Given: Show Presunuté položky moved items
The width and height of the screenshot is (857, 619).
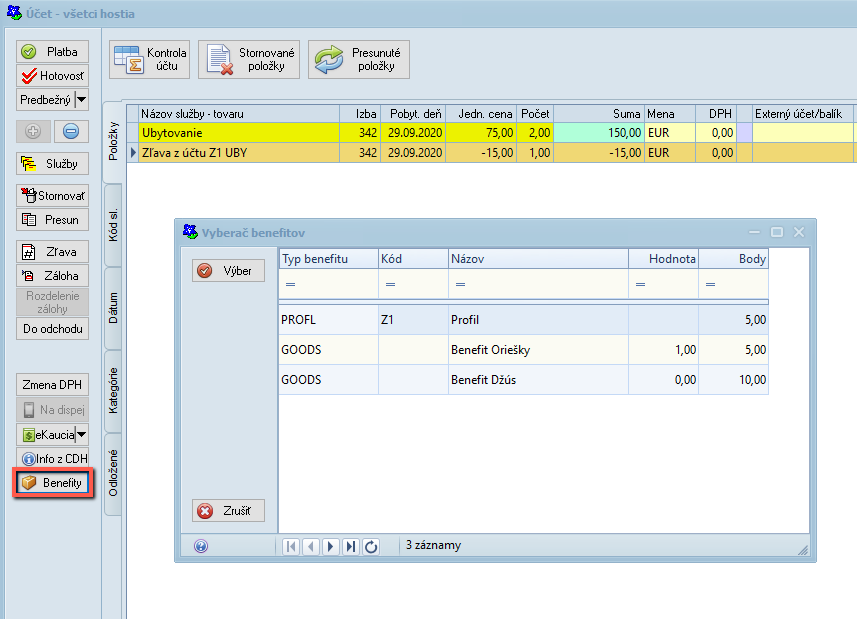Looking at the screenshot, I should (358, 60).
